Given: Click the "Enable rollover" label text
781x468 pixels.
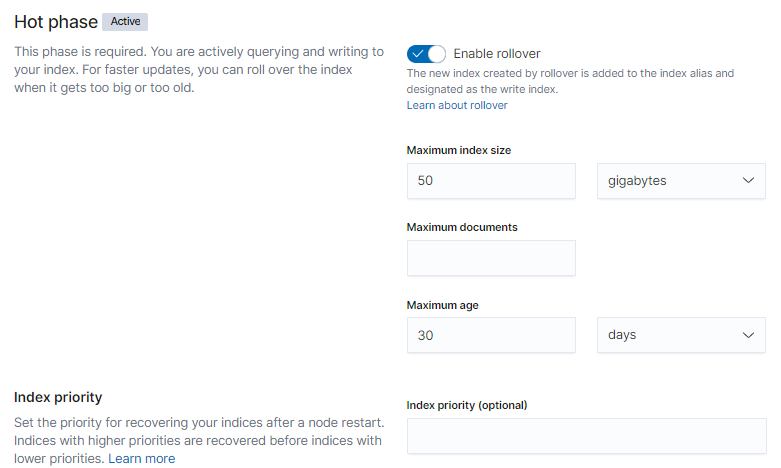Looking at the screenshot, I should (497, 54).
